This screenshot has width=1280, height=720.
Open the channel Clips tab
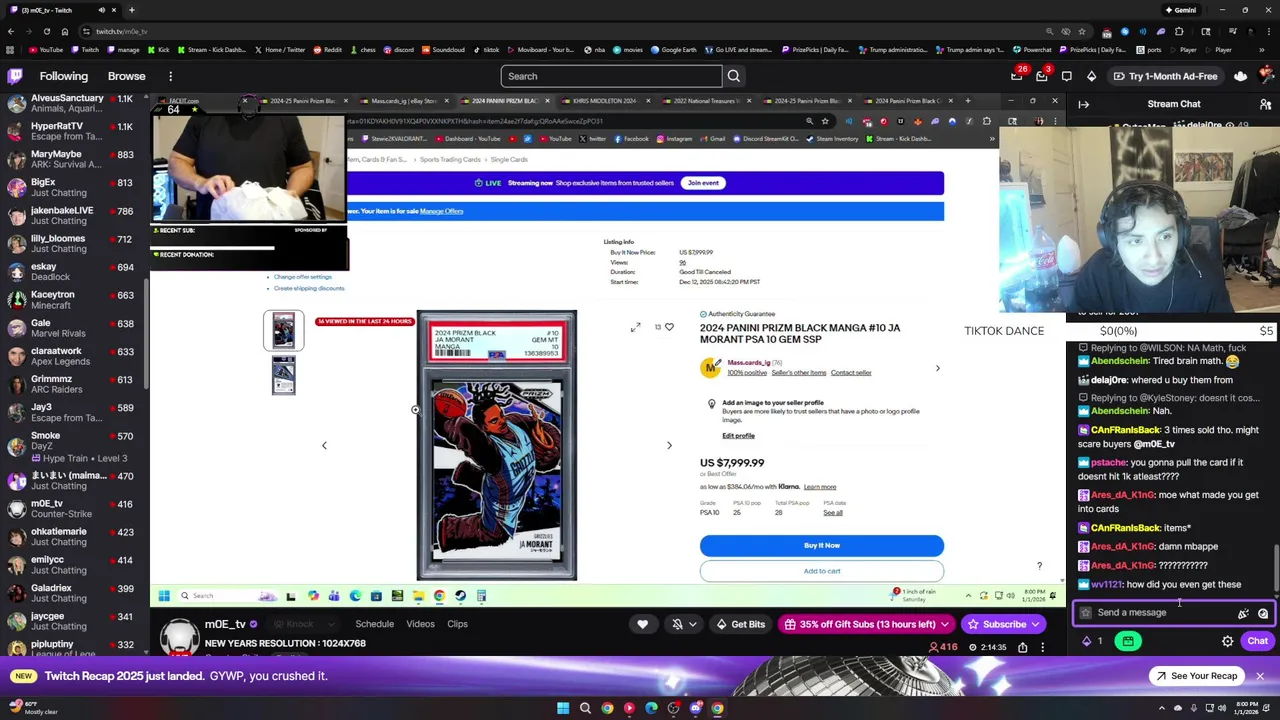(457, 624)
